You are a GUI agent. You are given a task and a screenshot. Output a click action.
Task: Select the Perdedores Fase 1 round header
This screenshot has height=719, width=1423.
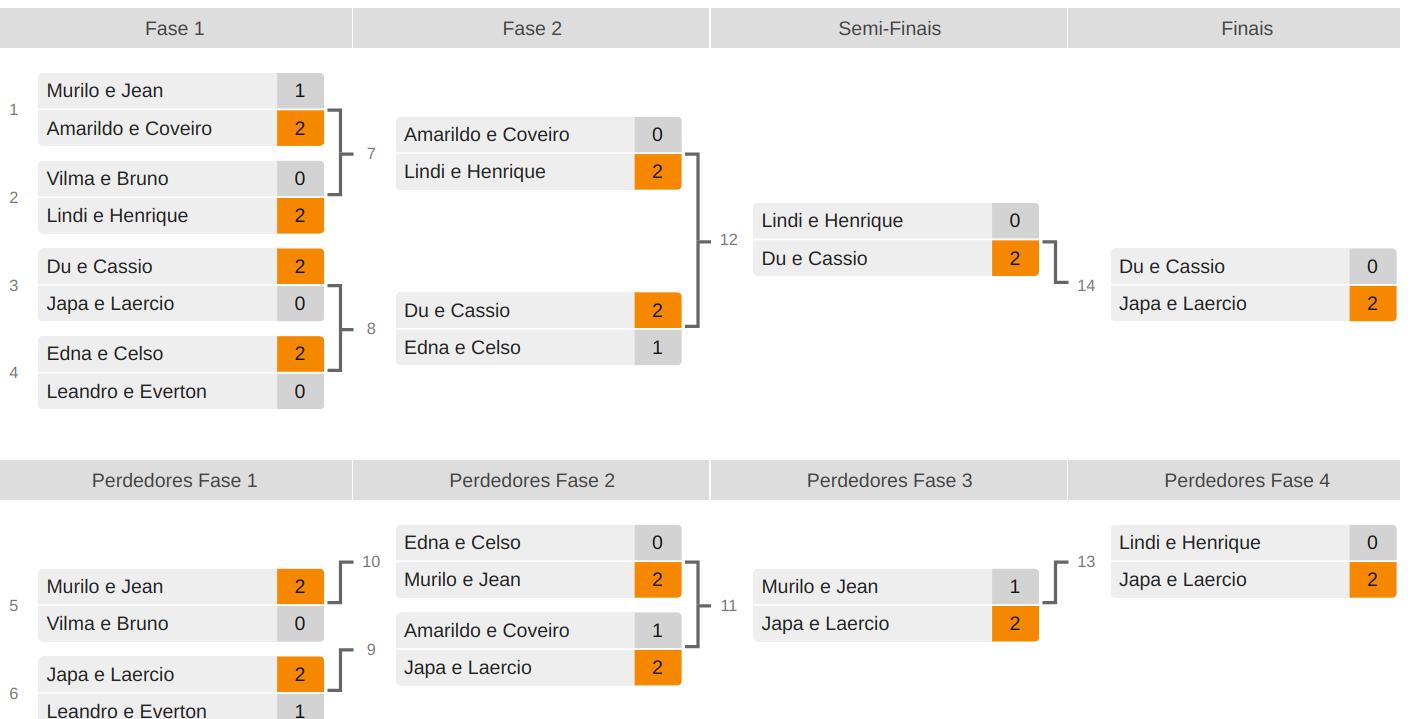point(175,480)
